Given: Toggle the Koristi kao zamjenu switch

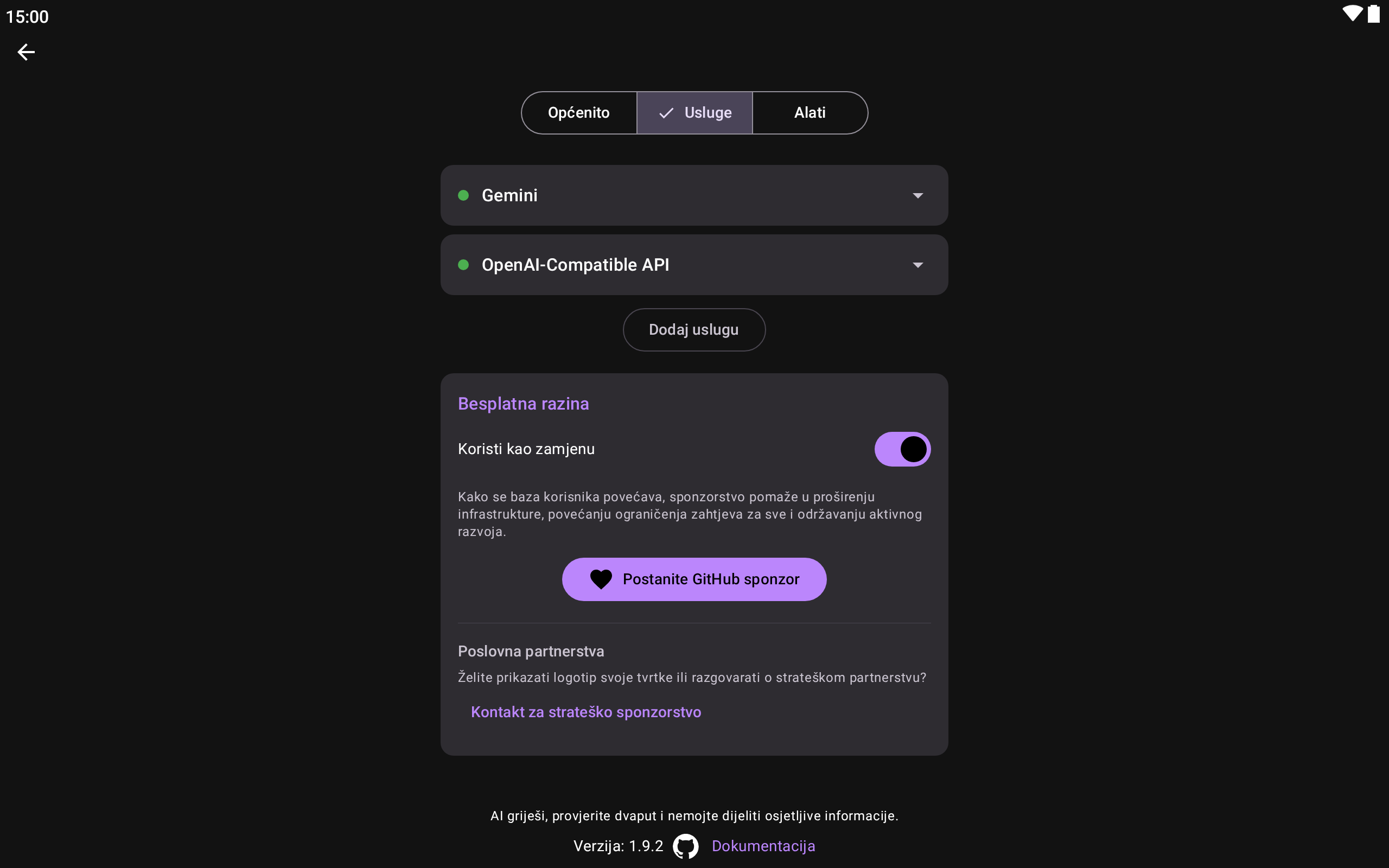Looking at the screenshot, I should (902, 449).
